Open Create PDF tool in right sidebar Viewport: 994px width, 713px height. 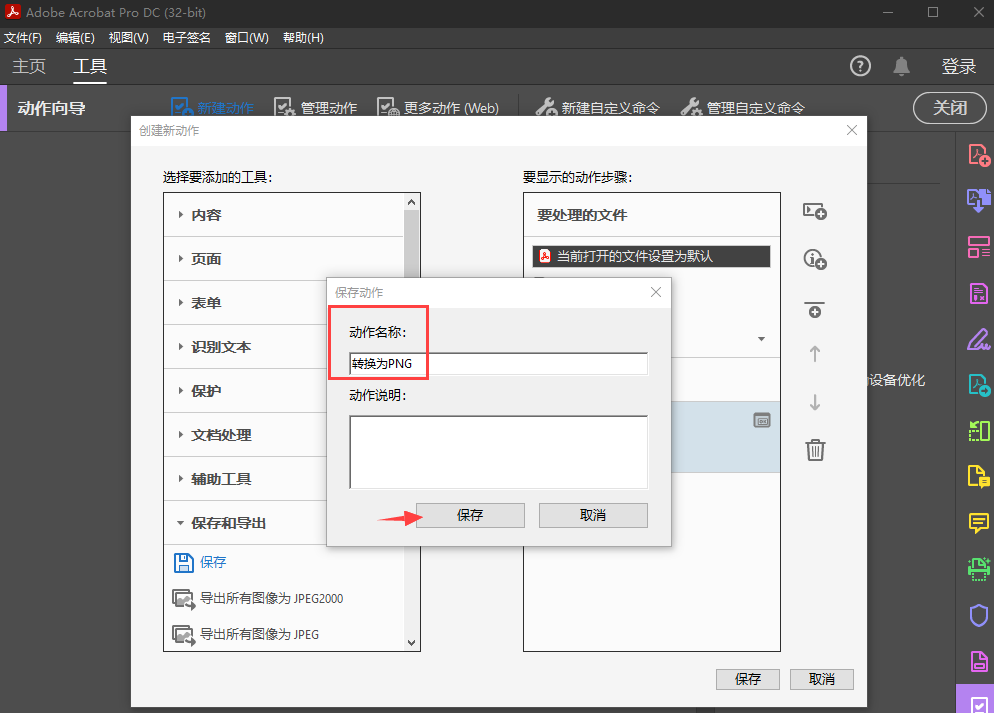tap(977, 155)
